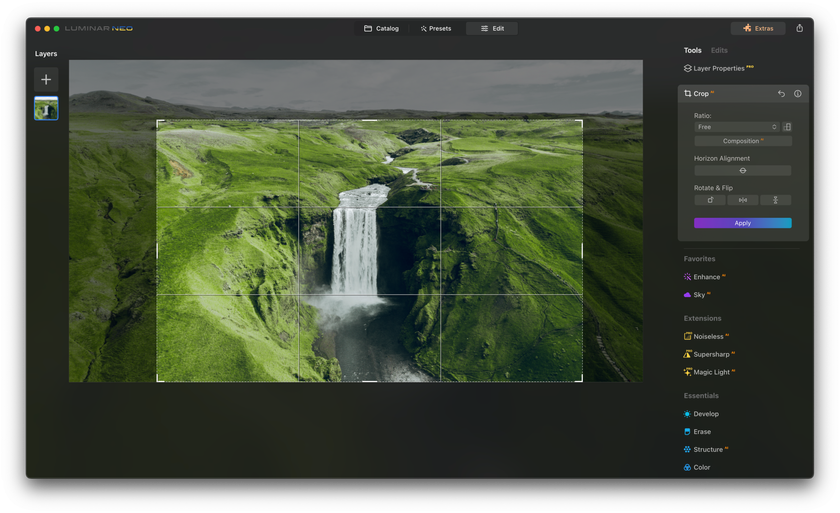Image resolution: width=840 pixels, height=513 pixels.
Task: Click the Extensions section heading
Action: 702,318
